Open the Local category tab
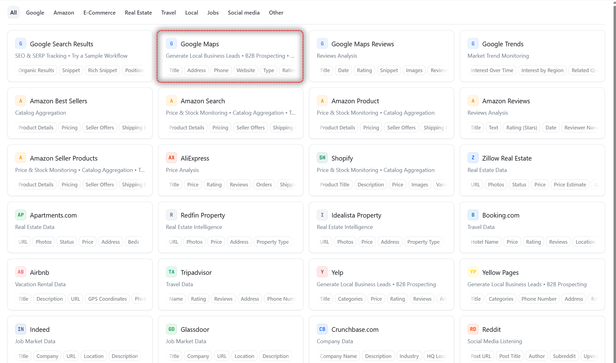 click(x=191, y=13)
